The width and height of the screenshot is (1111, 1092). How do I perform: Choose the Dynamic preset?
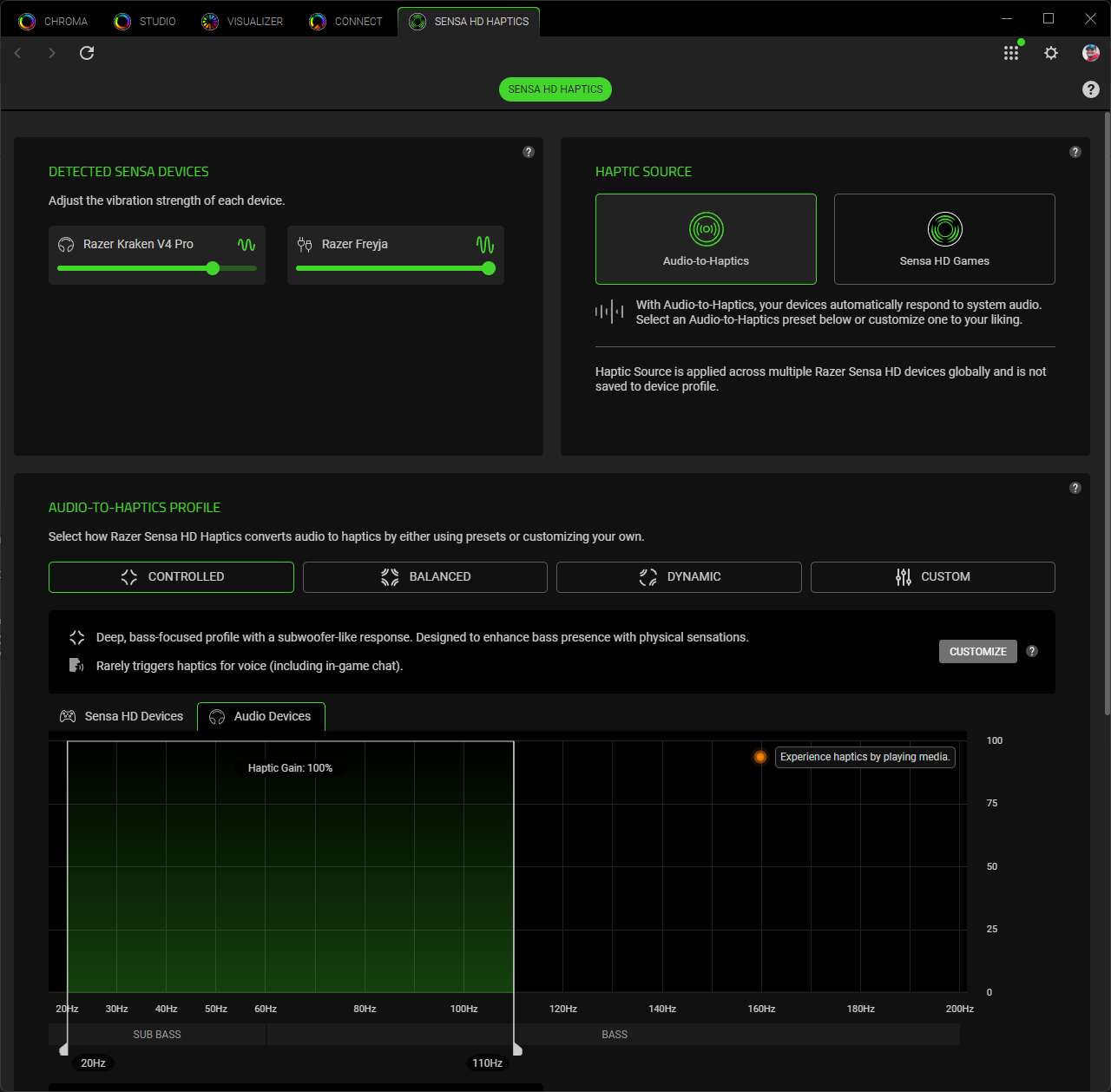tap(679, 577)
